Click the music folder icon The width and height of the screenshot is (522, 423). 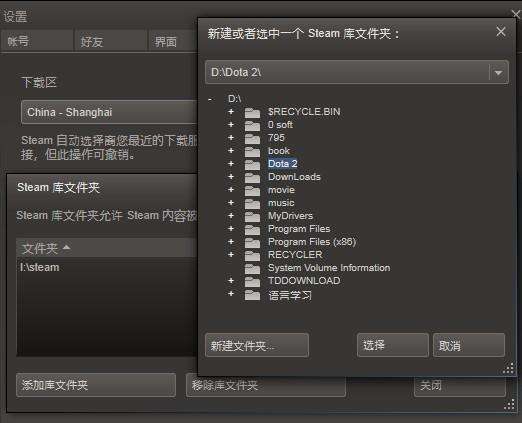tap(252, 204)
